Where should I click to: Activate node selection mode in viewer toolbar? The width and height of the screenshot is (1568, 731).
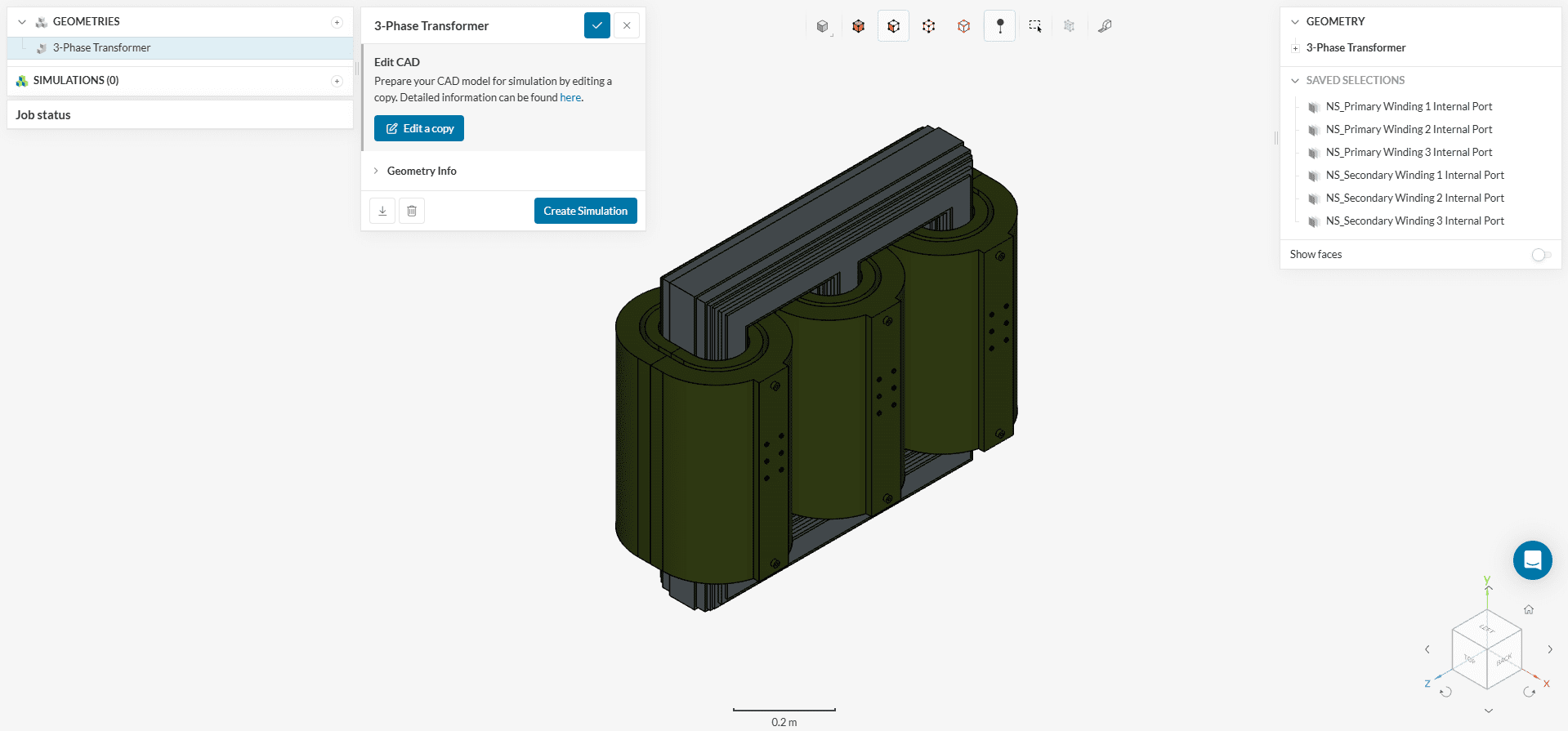click(x=964, y=26)
